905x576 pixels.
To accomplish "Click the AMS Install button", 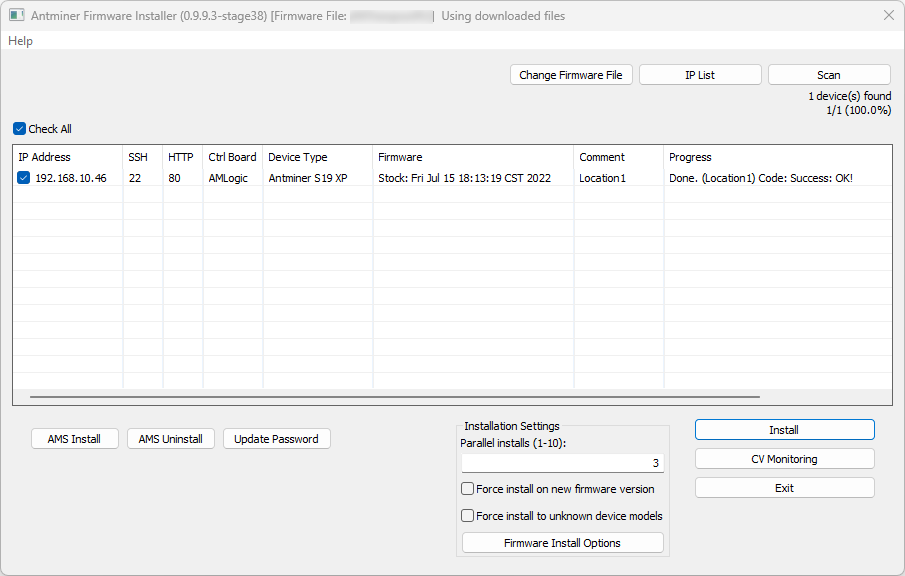I will (74, 439).
